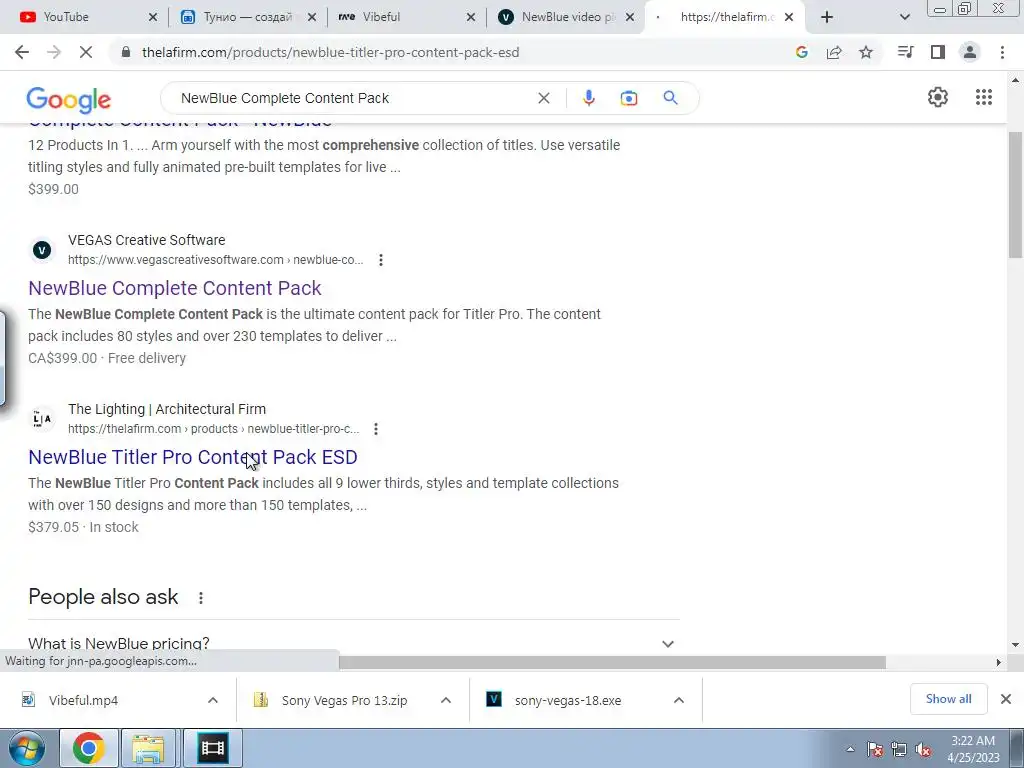Open options for the VEGAS Creative Software result
Image resolution: width=1024 pixels, height=768 pixels.
tap(381, 260)
